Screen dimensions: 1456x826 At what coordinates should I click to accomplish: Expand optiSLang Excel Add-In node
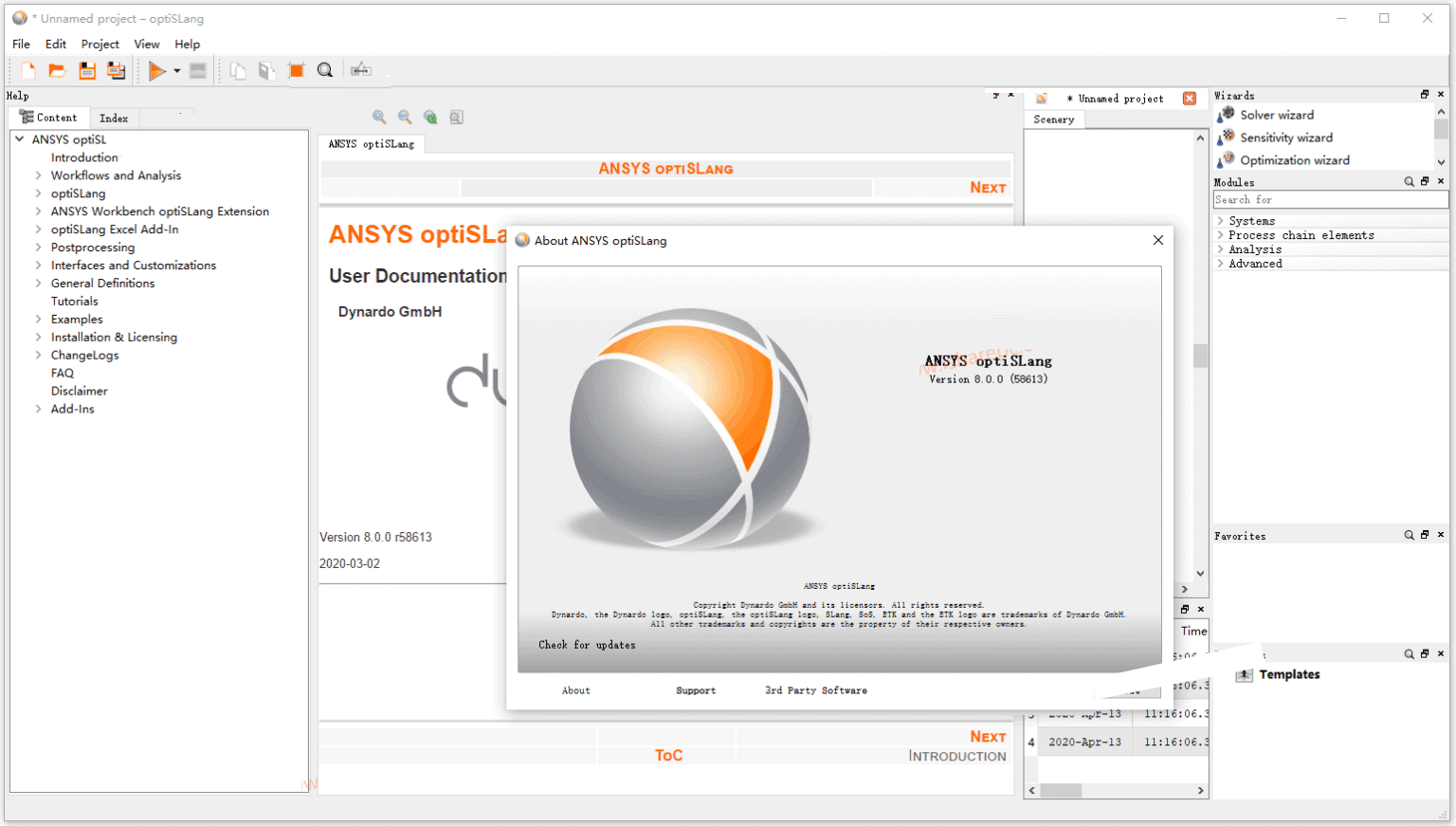click(38, 229)
